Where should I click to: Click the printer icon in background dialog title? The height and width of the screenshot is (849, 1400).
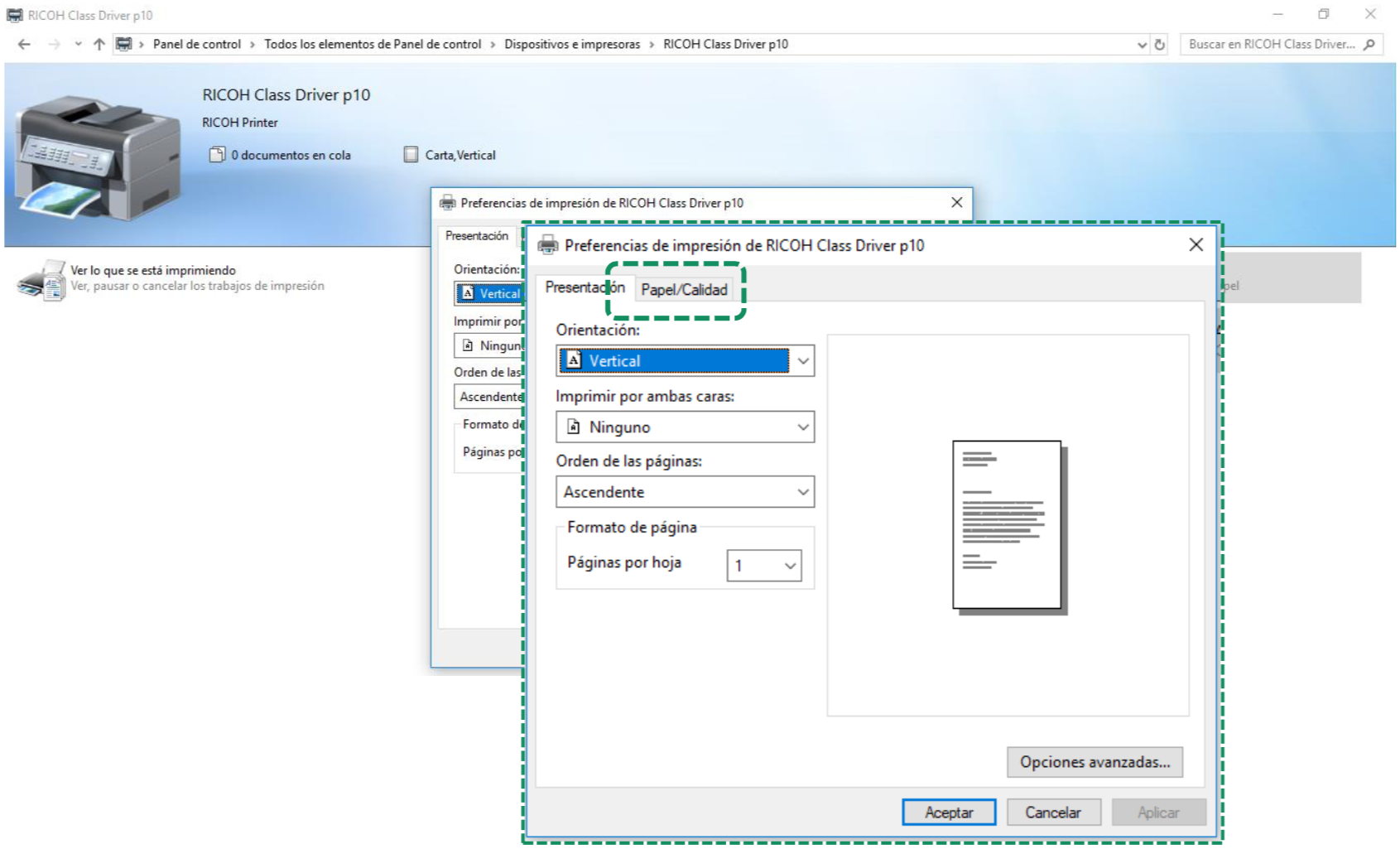tap(448, 202)
